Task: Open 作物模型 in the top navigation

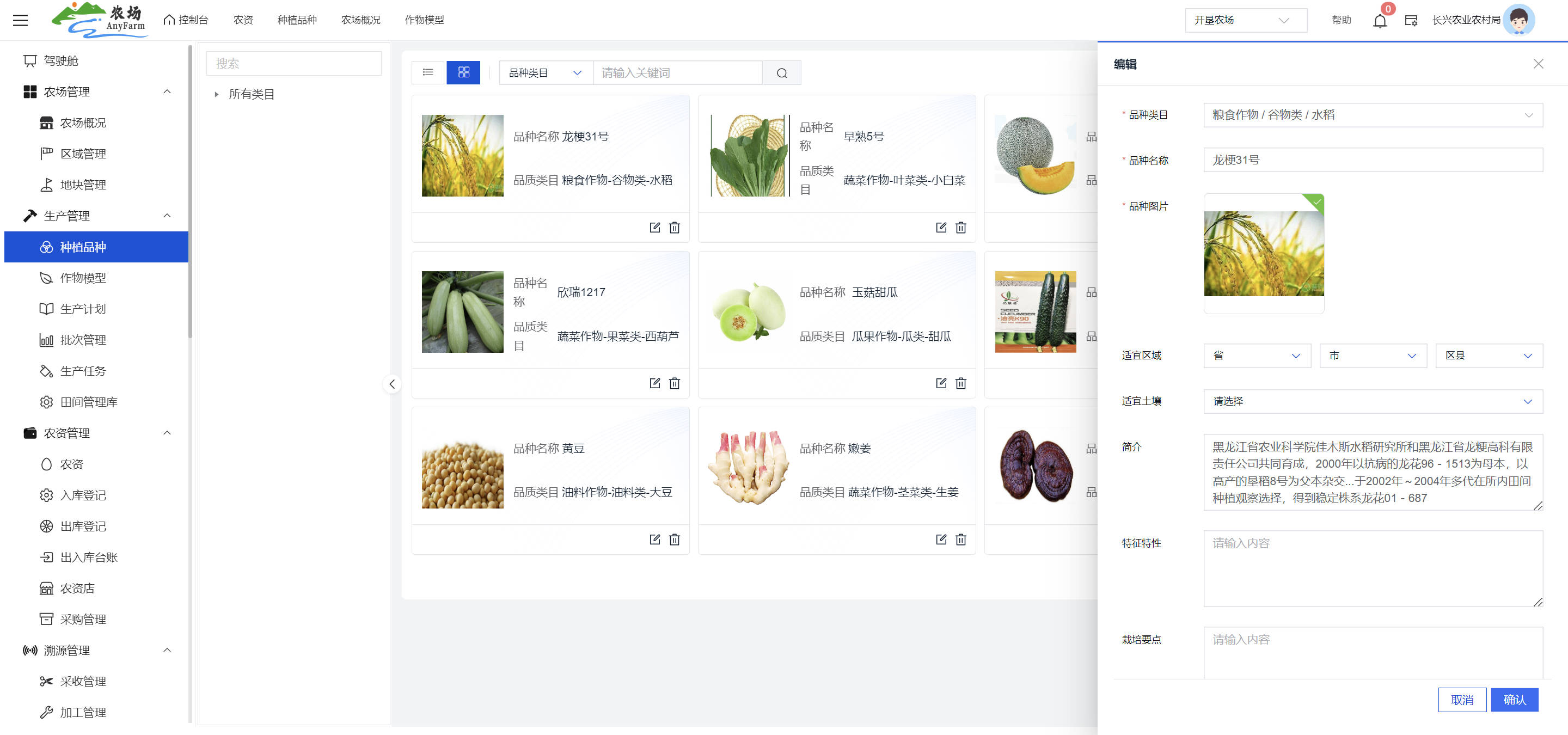Action: click(x=424, y=20)
